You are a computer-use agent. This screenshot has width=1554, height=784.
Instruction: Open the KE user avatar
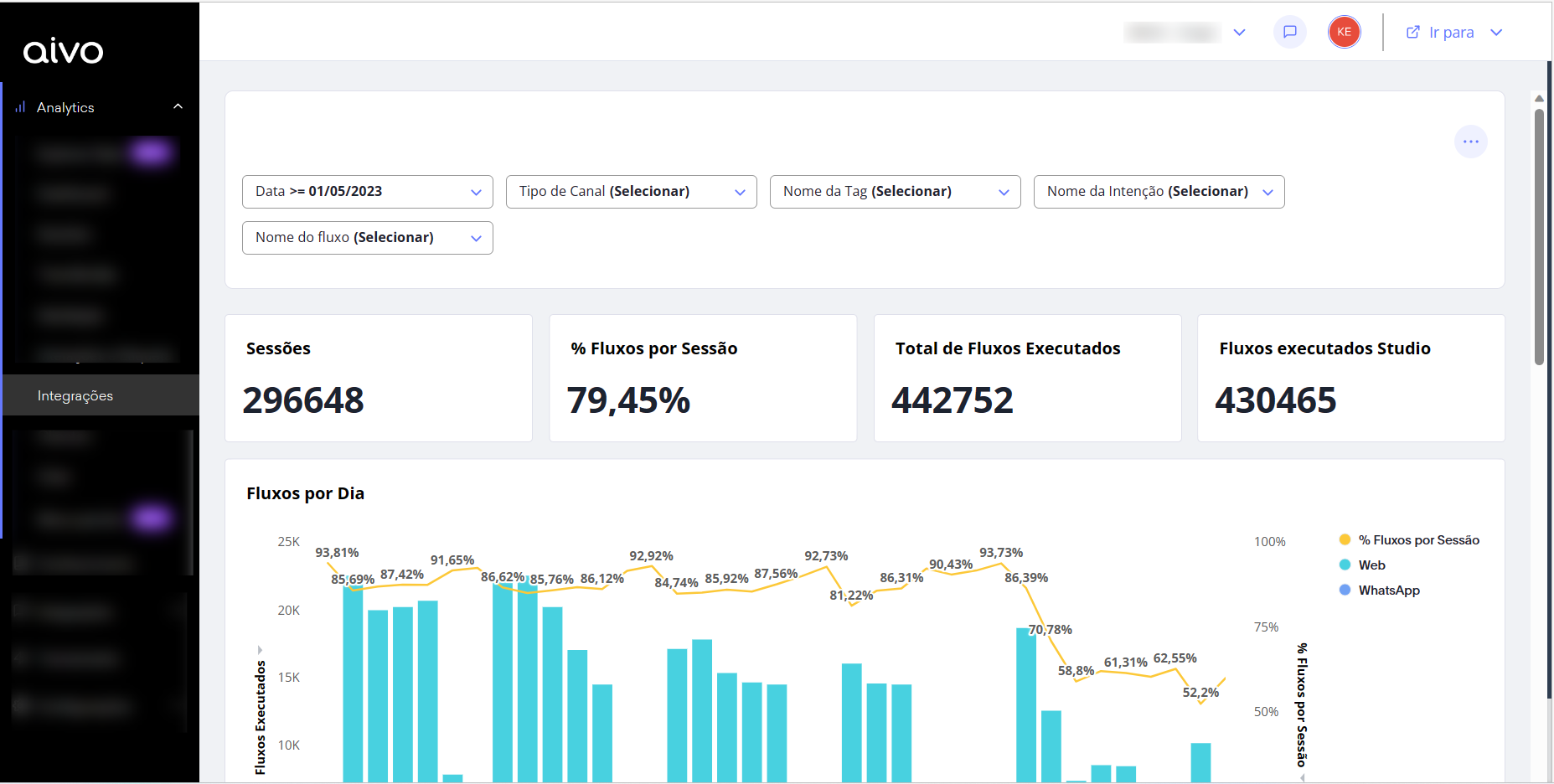[x=1344, y=32]
